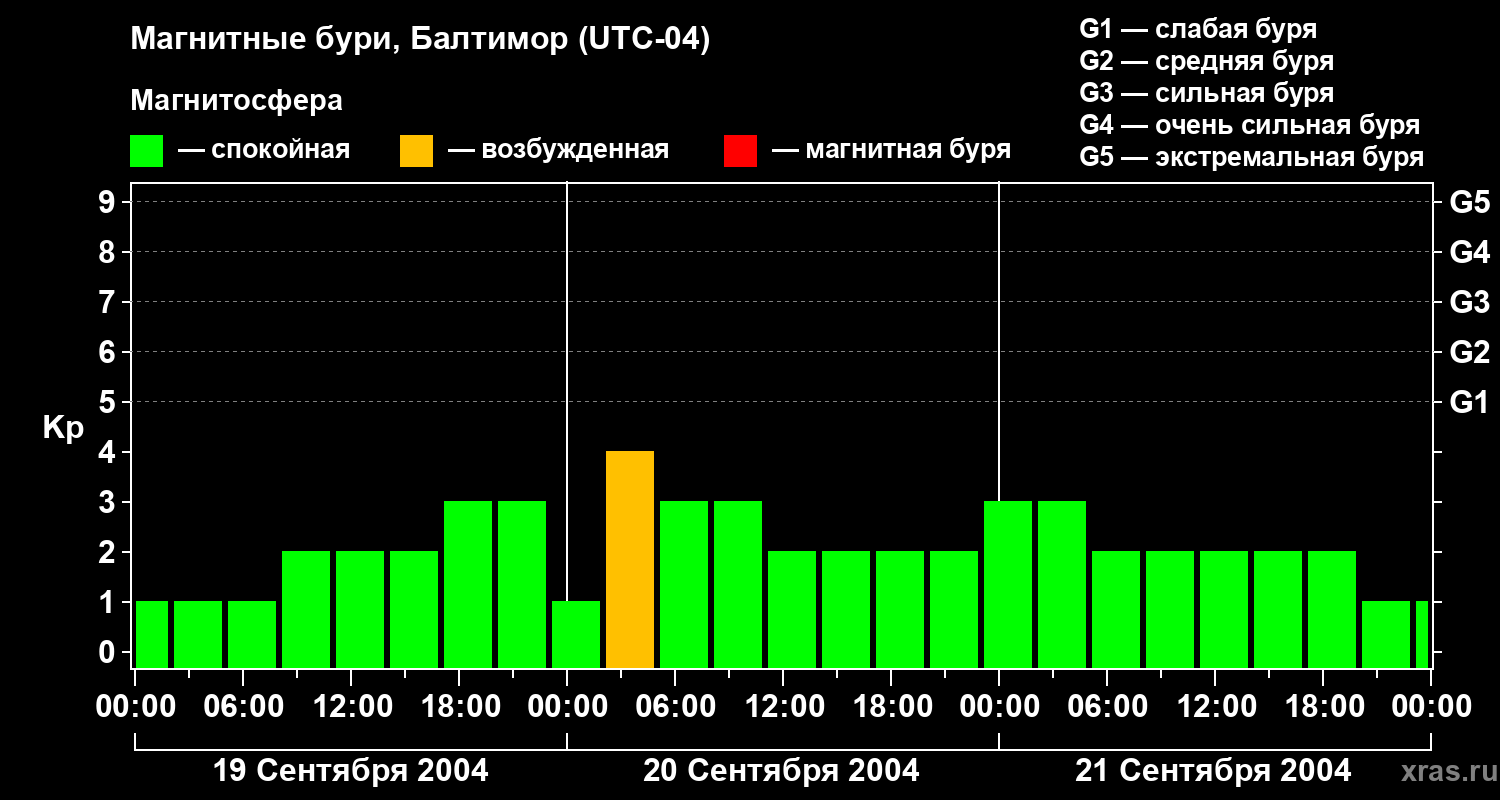Click legend line 'G3 — сильная буря'
The width and height of the screenshot is (1500, 800).
[x=1207, y=93]
